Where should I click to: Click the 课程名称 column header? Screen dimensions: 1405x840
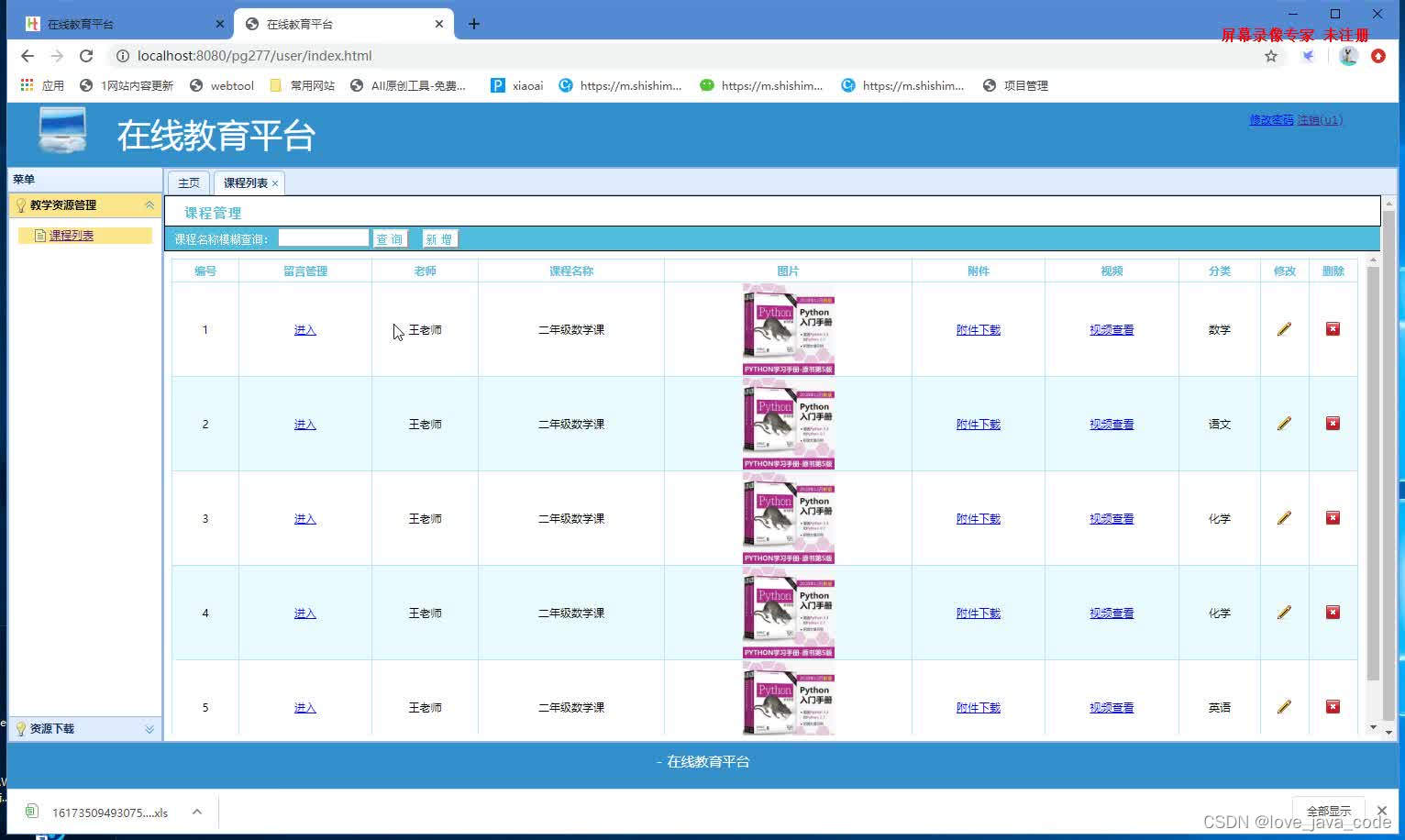(571, 271)
